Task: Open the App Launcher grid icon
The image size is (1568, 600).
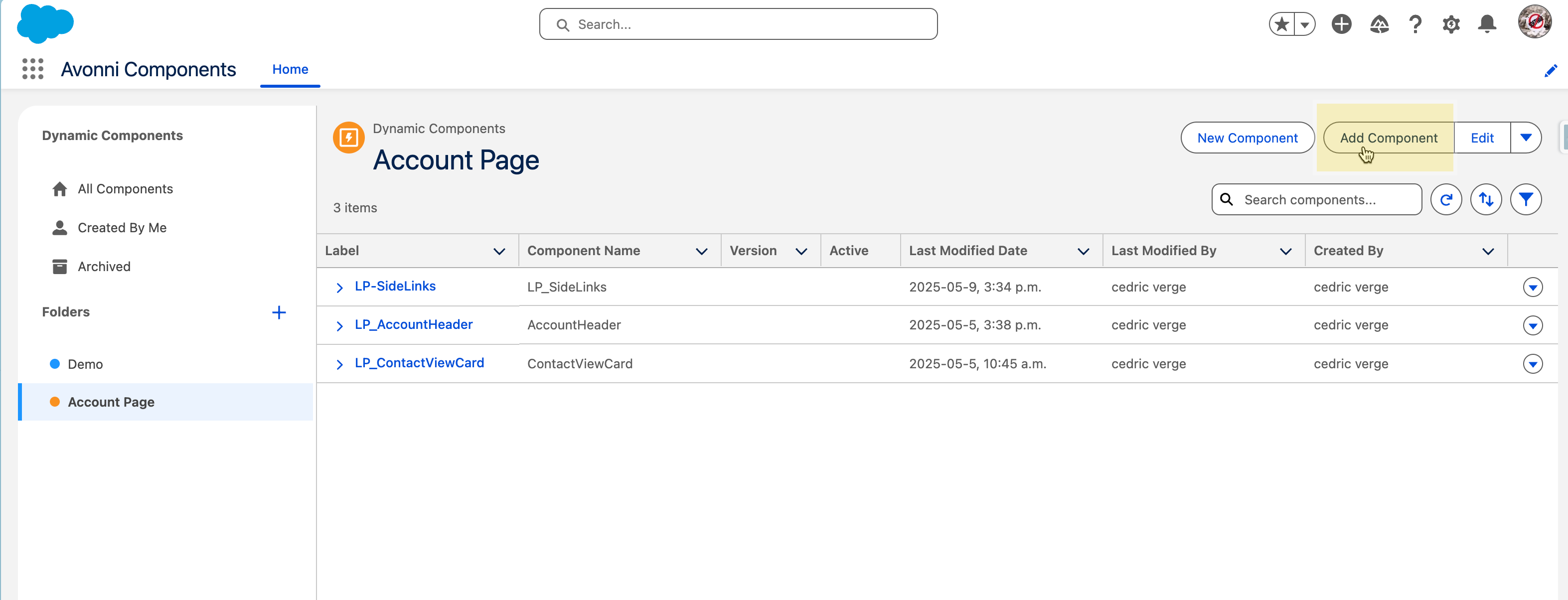Action: click(x=33, y=69)
